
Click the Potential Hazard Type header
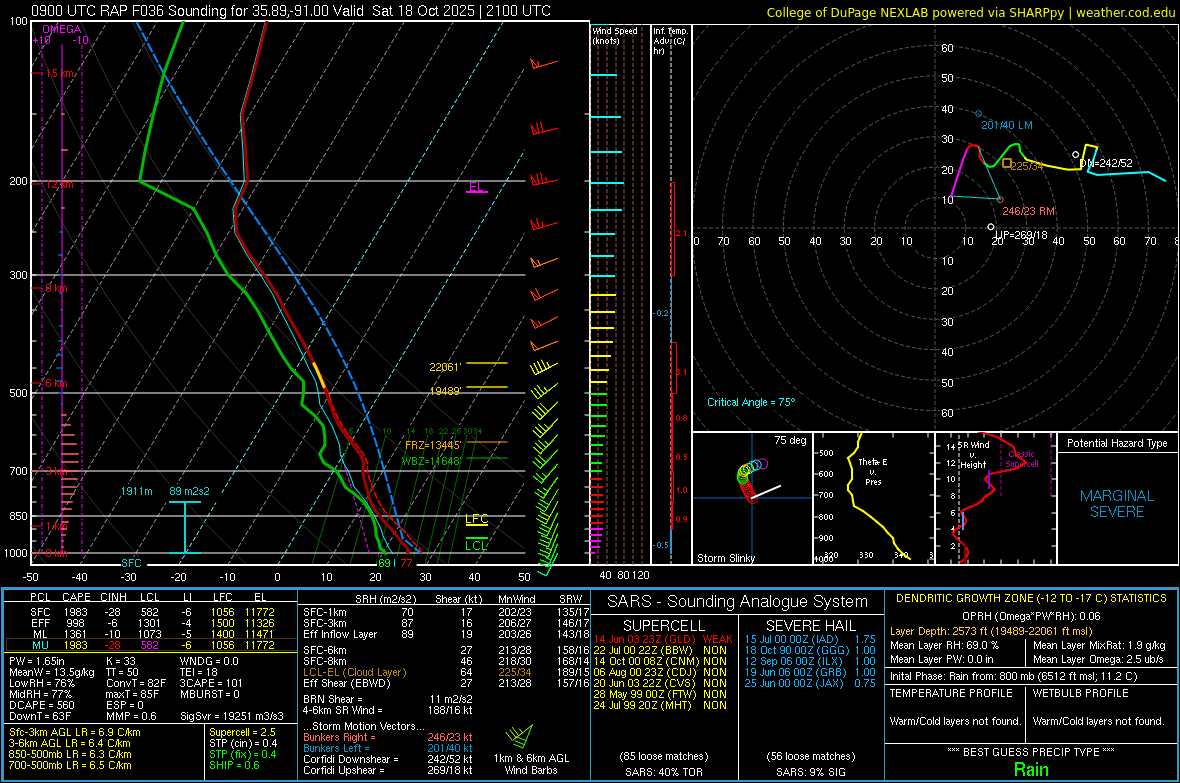click(x=1117, y=443)
